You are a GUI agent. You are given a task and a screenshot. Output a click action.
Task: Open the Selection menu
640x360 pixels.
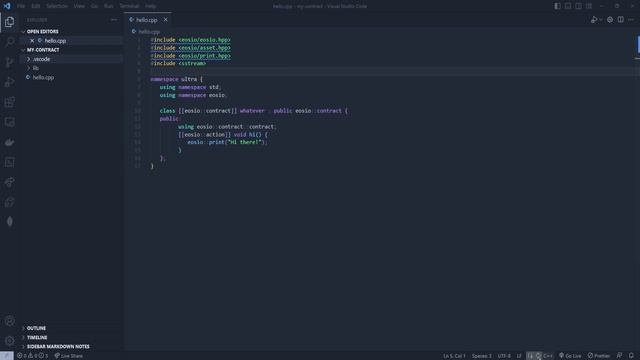(57, 6)
